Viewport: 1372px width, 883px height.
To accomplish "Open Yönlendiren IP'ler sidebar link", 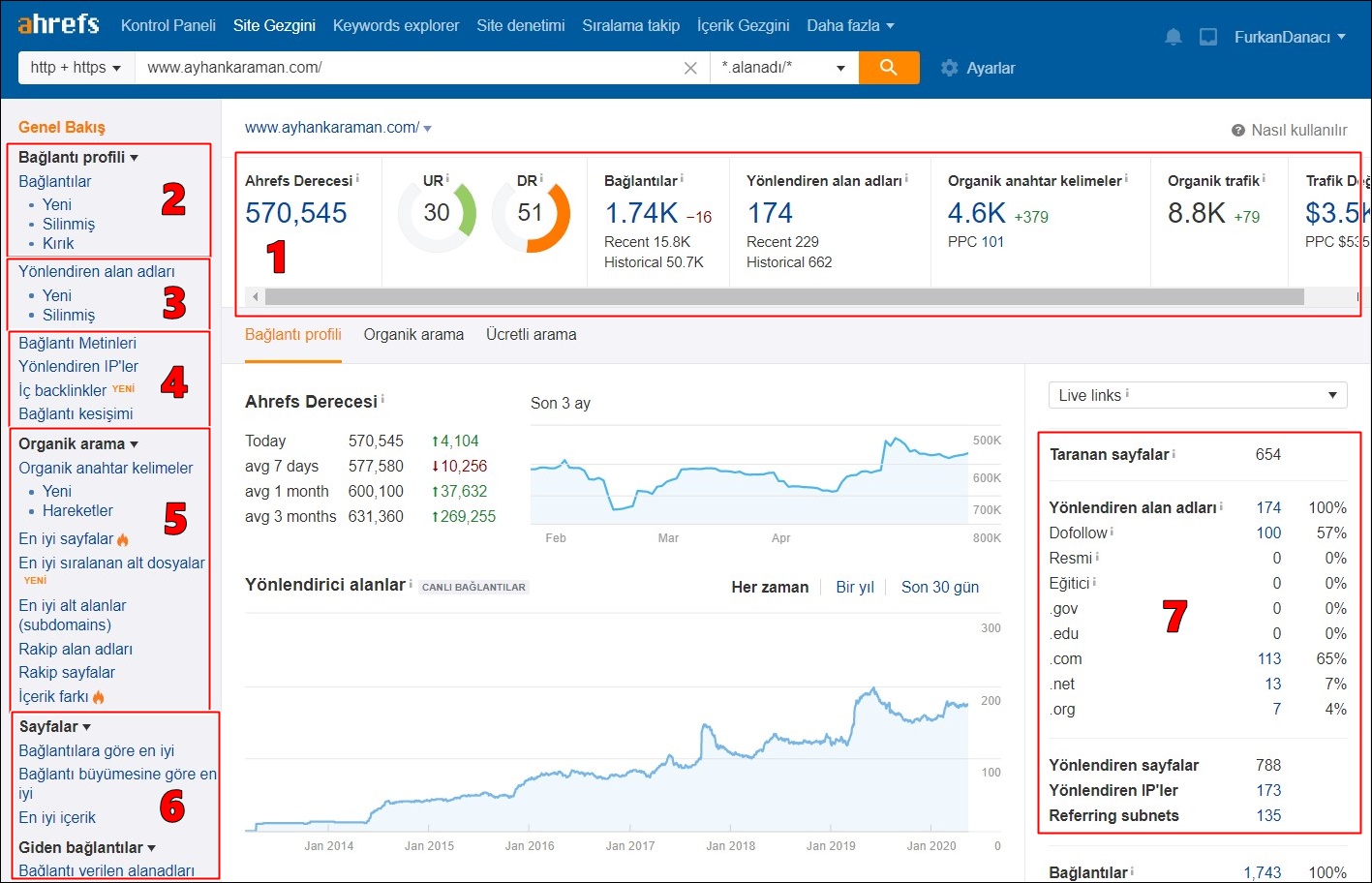I will (78, 366).
